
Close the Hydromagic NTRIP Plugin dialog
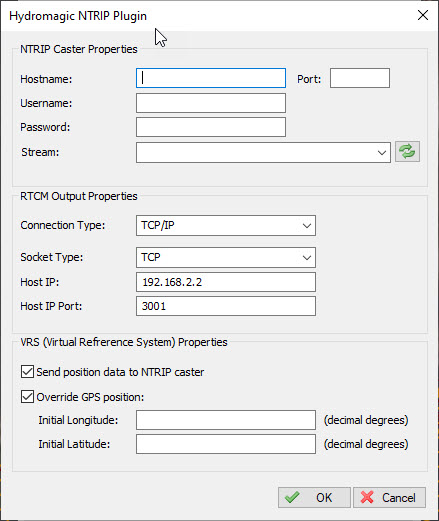coord(423,15)
